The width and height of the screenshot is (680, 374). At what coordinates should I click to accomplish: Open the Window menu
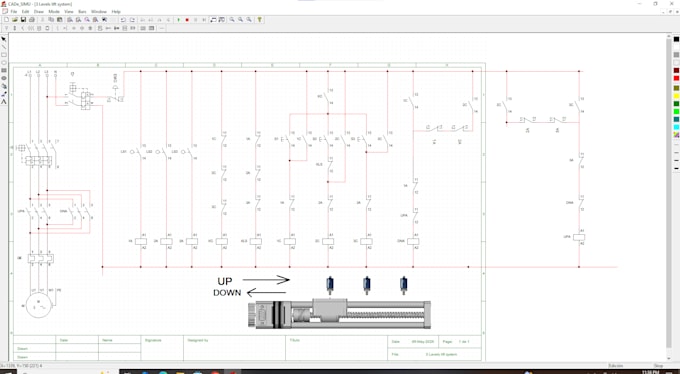coord(98,12)
